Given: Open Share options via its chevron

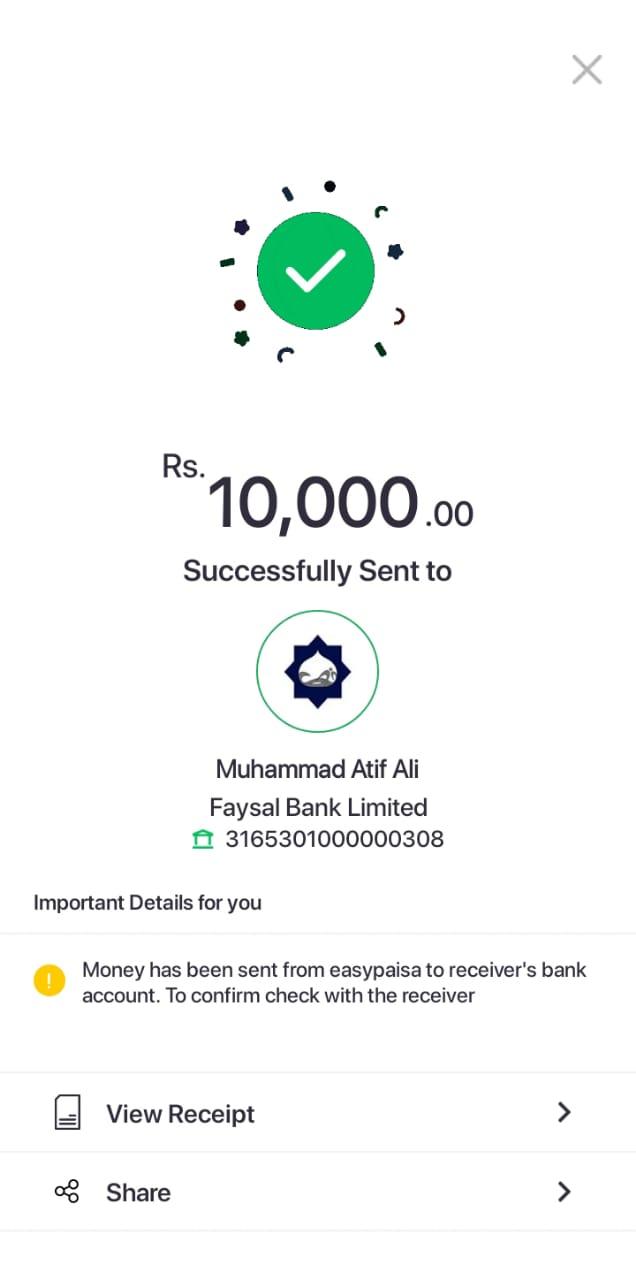Looking at the screenshot, I should pos(564,1191).
